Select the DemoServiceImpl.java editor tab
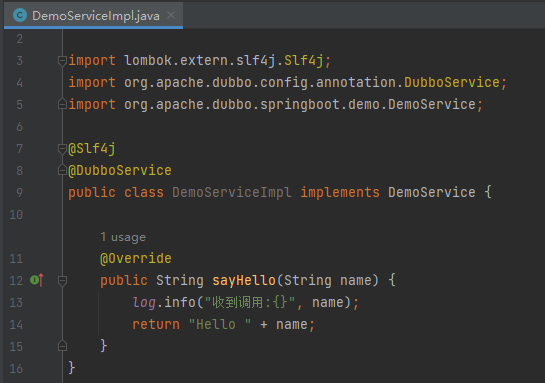The height and width of the screenshot is (383, 545). (x=93, y=15)
